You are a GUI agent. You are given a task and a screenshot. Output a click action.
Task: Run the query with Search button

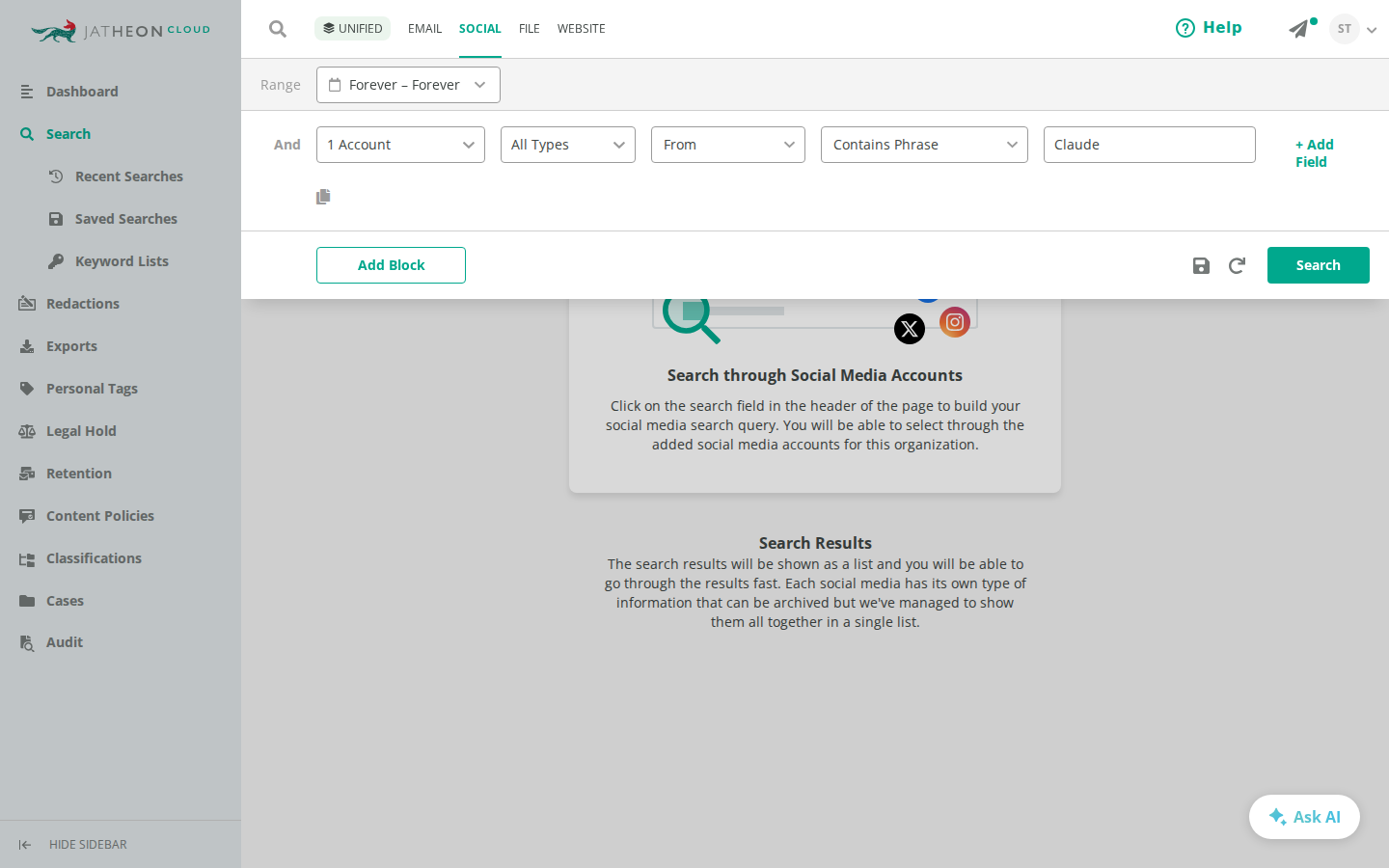click(1318, 265)
